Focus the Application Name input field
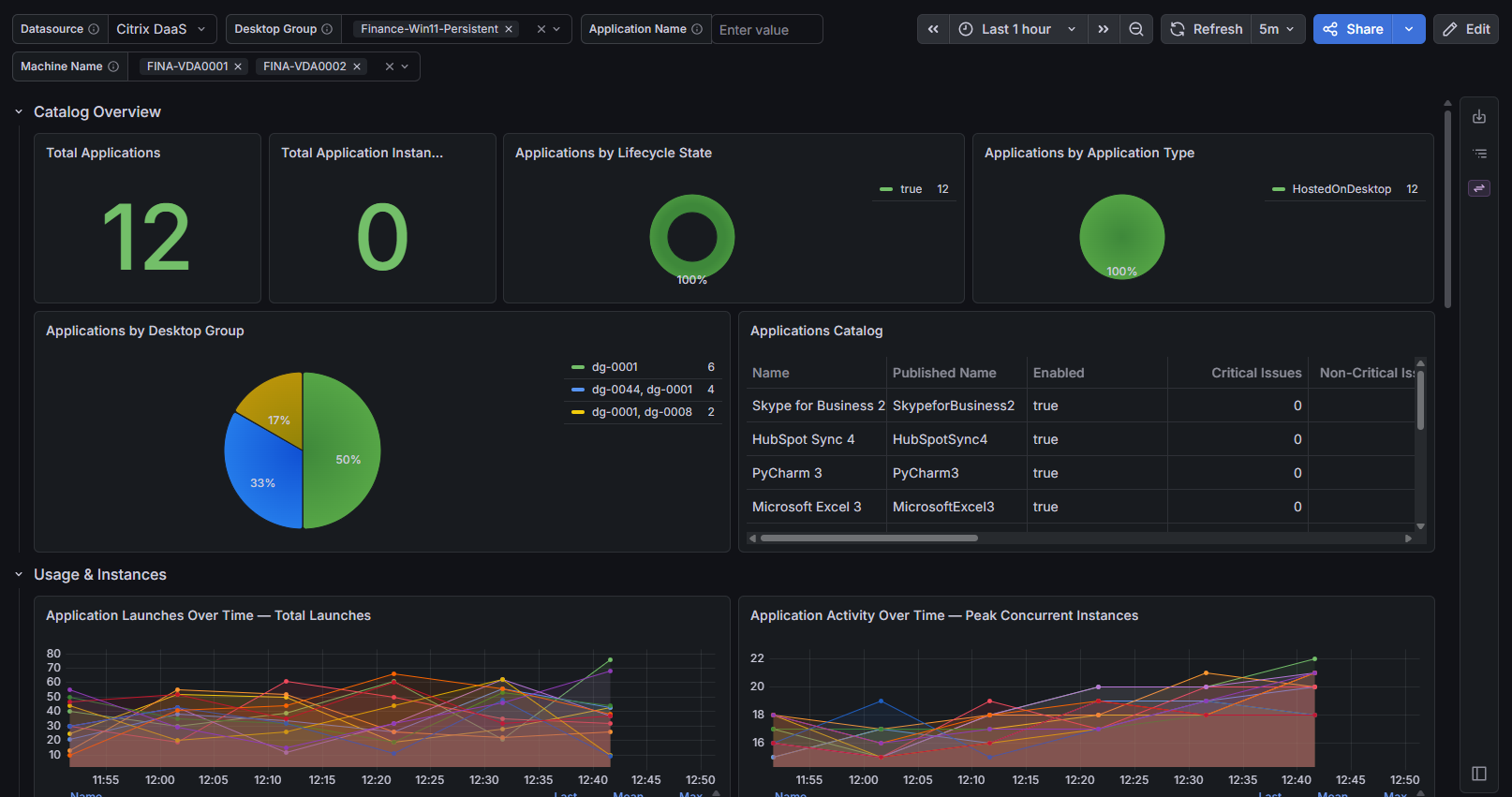This screenshot has height=797, width=1512. (x=767, y=29)
